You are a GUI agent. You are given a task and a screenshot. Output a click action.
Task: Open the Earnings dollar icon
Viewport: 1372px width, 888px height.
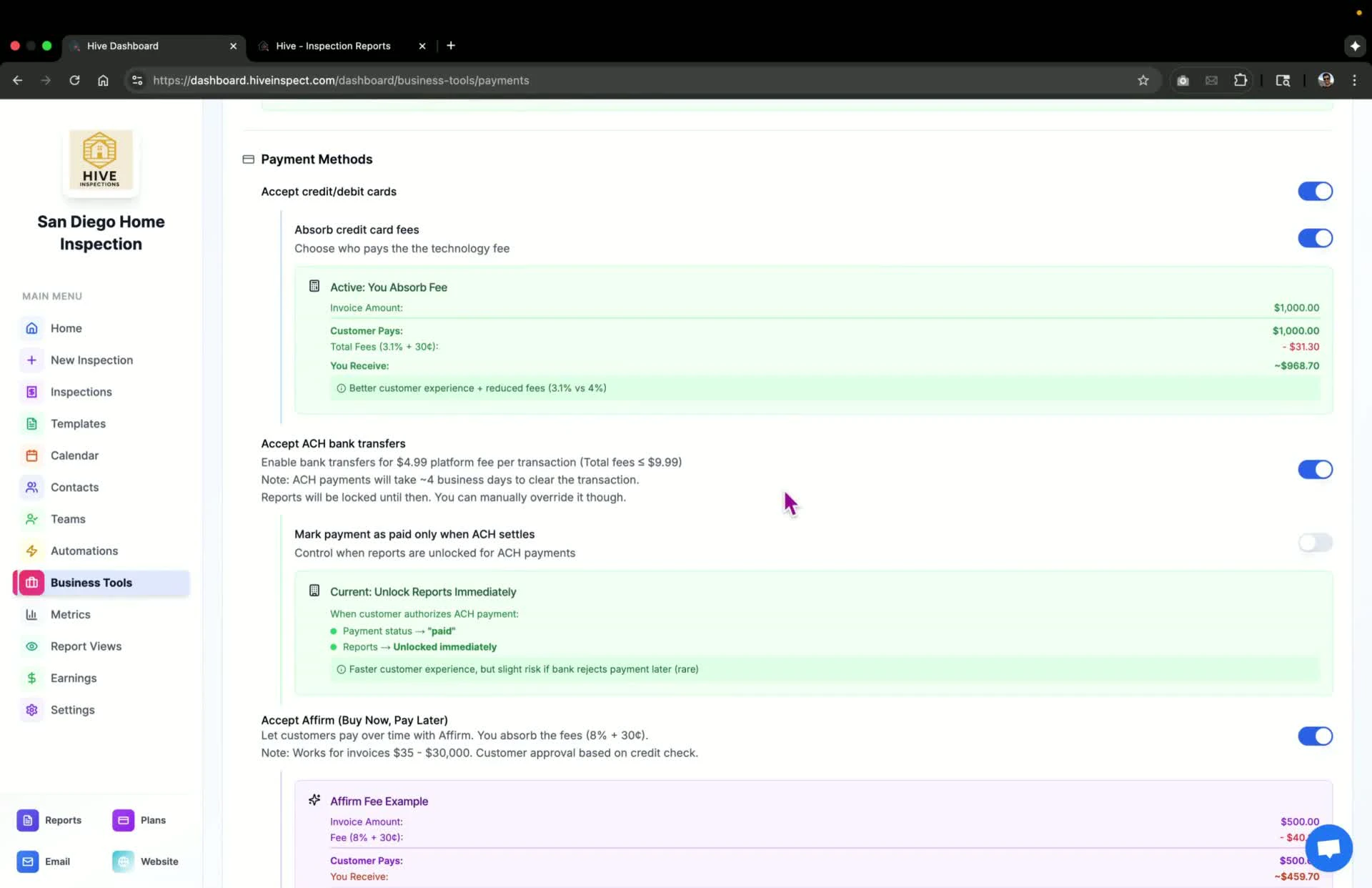31,679
